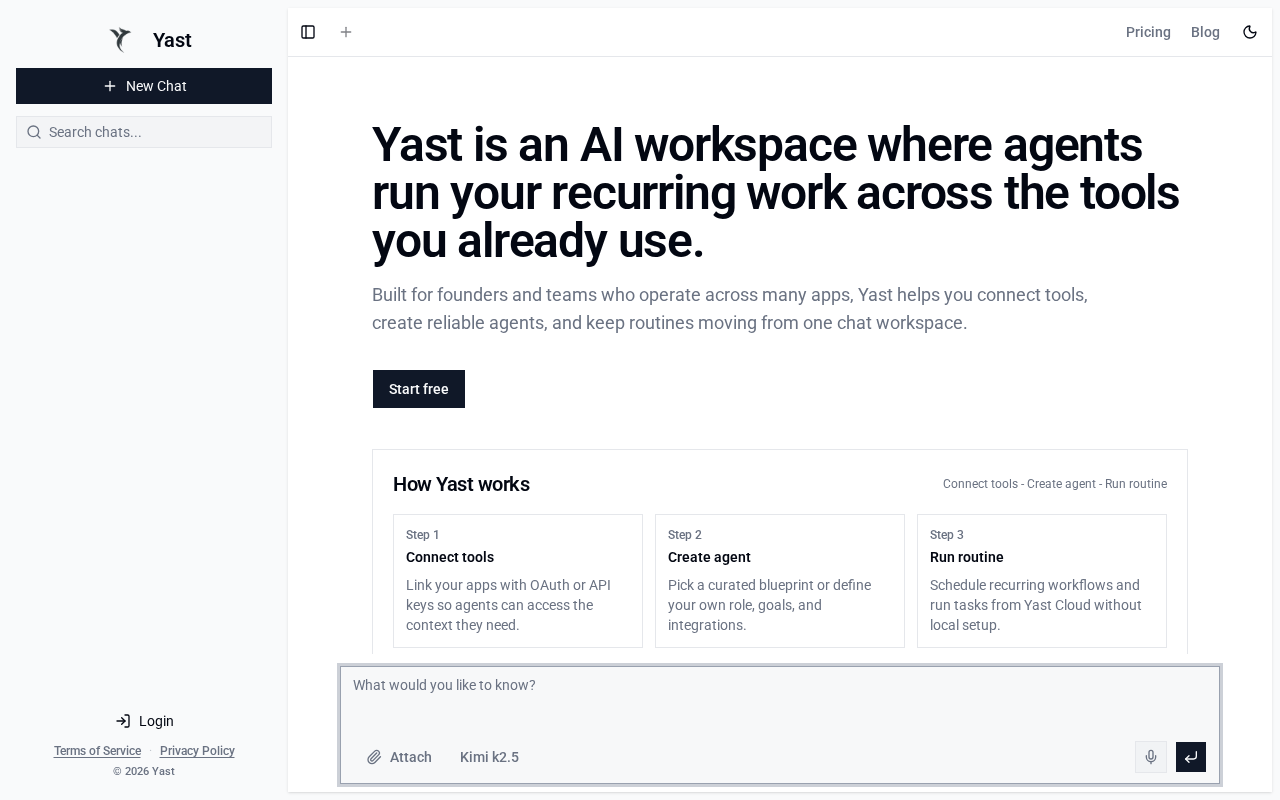Open the Kimi k2.5 model selector
Viewport: 1280px width, 800px height.
[x=489, y=757]
